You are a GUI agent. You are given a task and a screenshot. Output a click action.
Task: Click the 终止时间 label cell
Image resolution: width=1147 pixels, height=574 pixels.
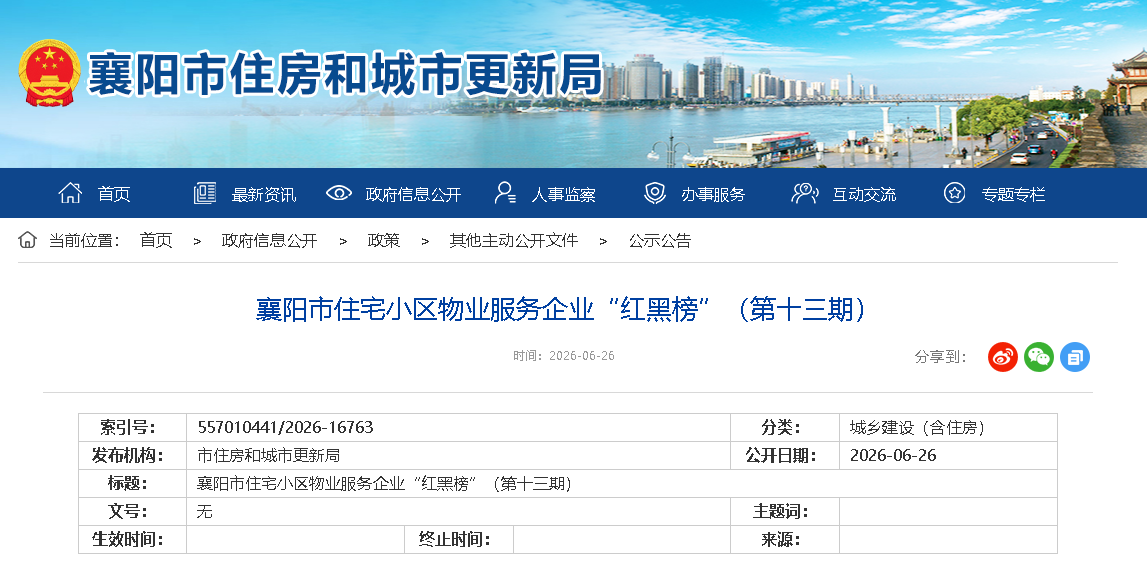pos(459,540)
